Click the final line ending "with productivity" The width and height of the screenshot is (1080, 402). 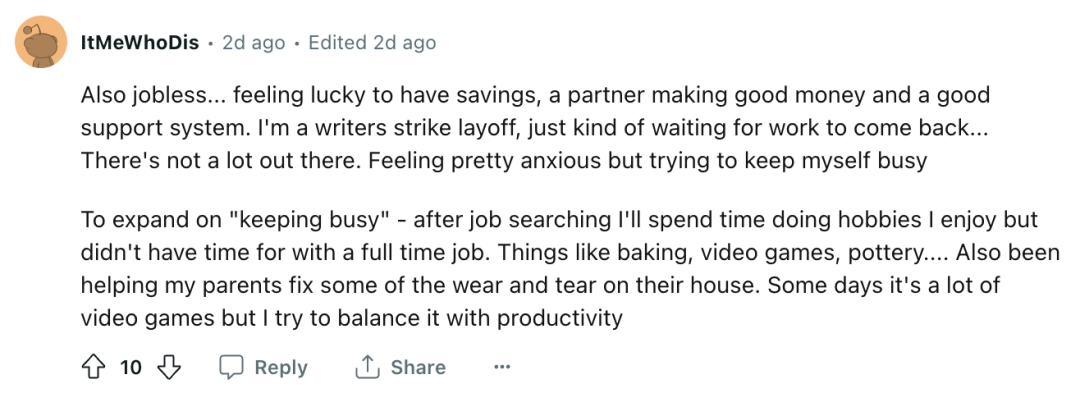351,319
